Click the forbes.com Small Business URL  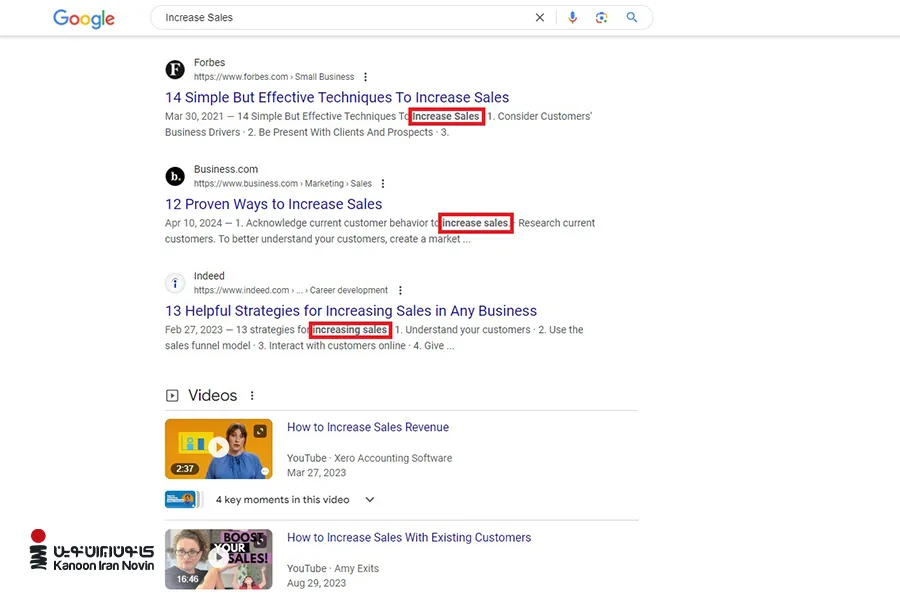point(274,77)
